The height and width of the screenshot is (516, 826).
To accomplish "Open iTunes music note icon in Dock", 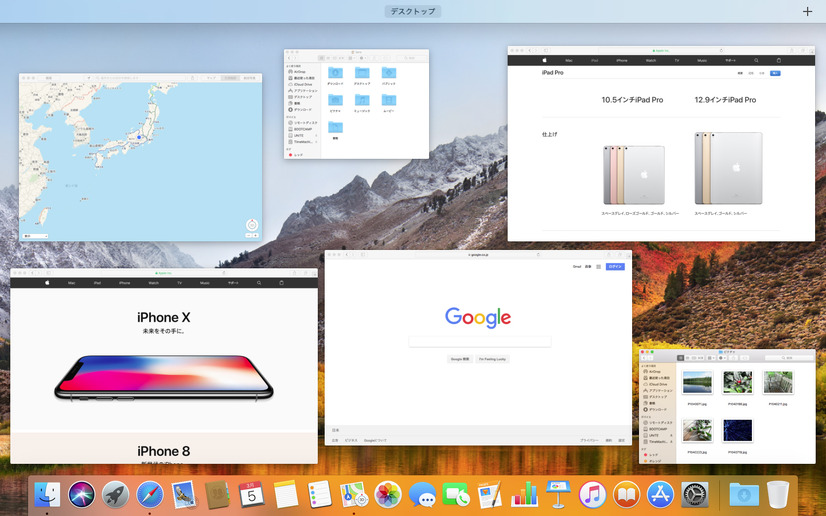I will (x=592, y=495).
